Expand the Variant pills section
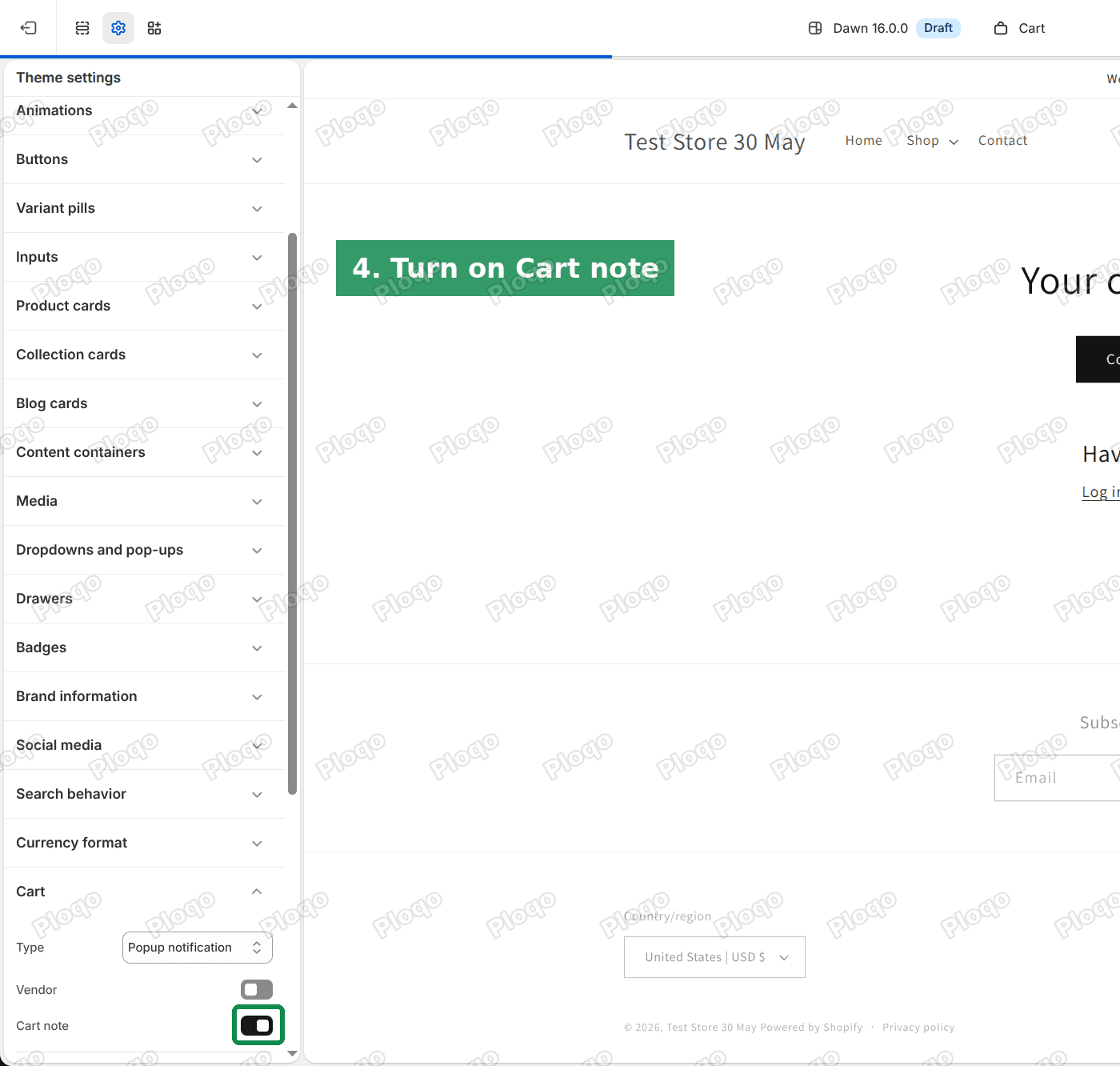Viewport: 1120px width, 1066px height. [x=144, y=208]
